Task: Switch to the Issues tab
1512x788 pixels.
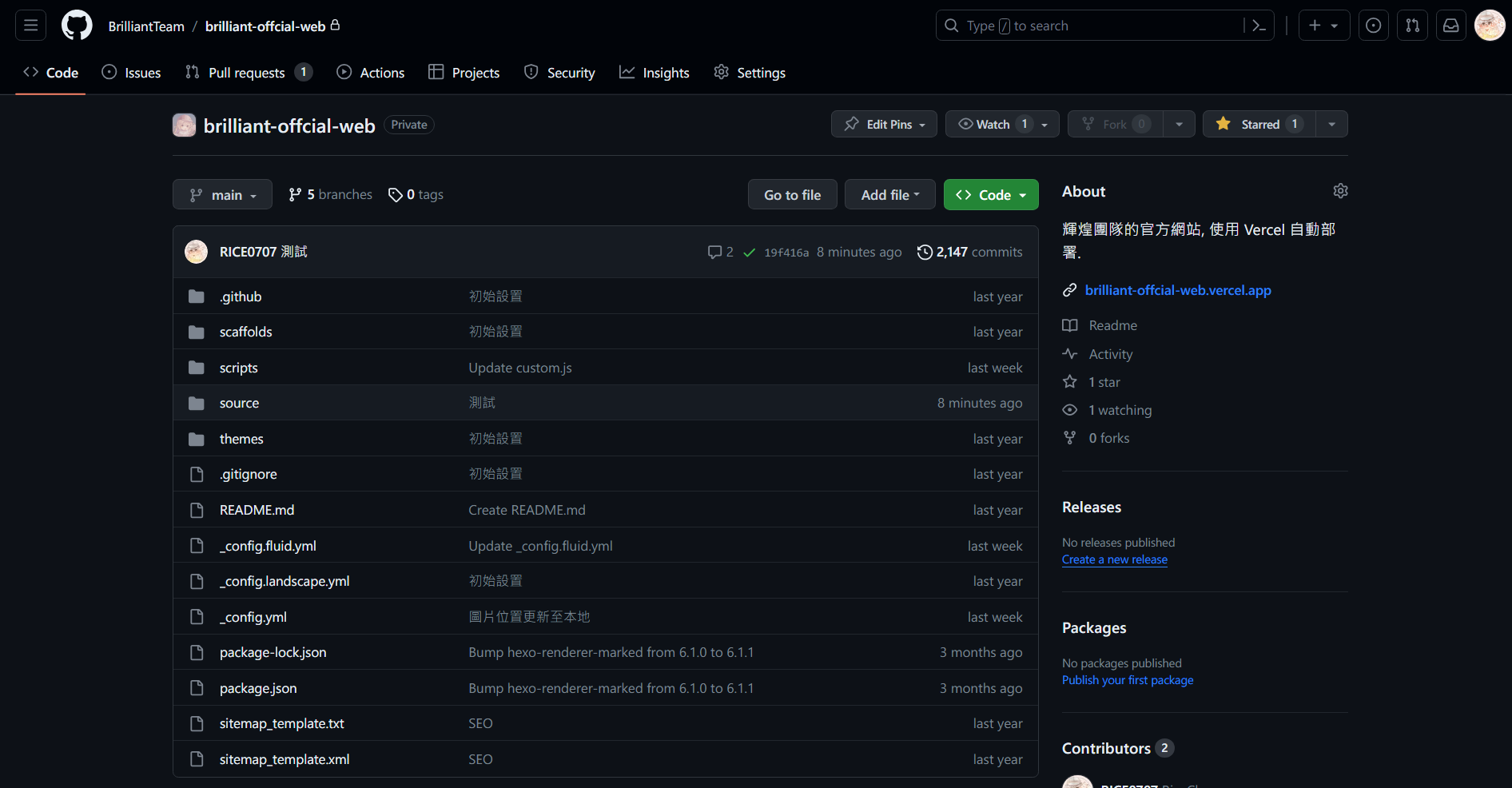Action: [131, 73]
